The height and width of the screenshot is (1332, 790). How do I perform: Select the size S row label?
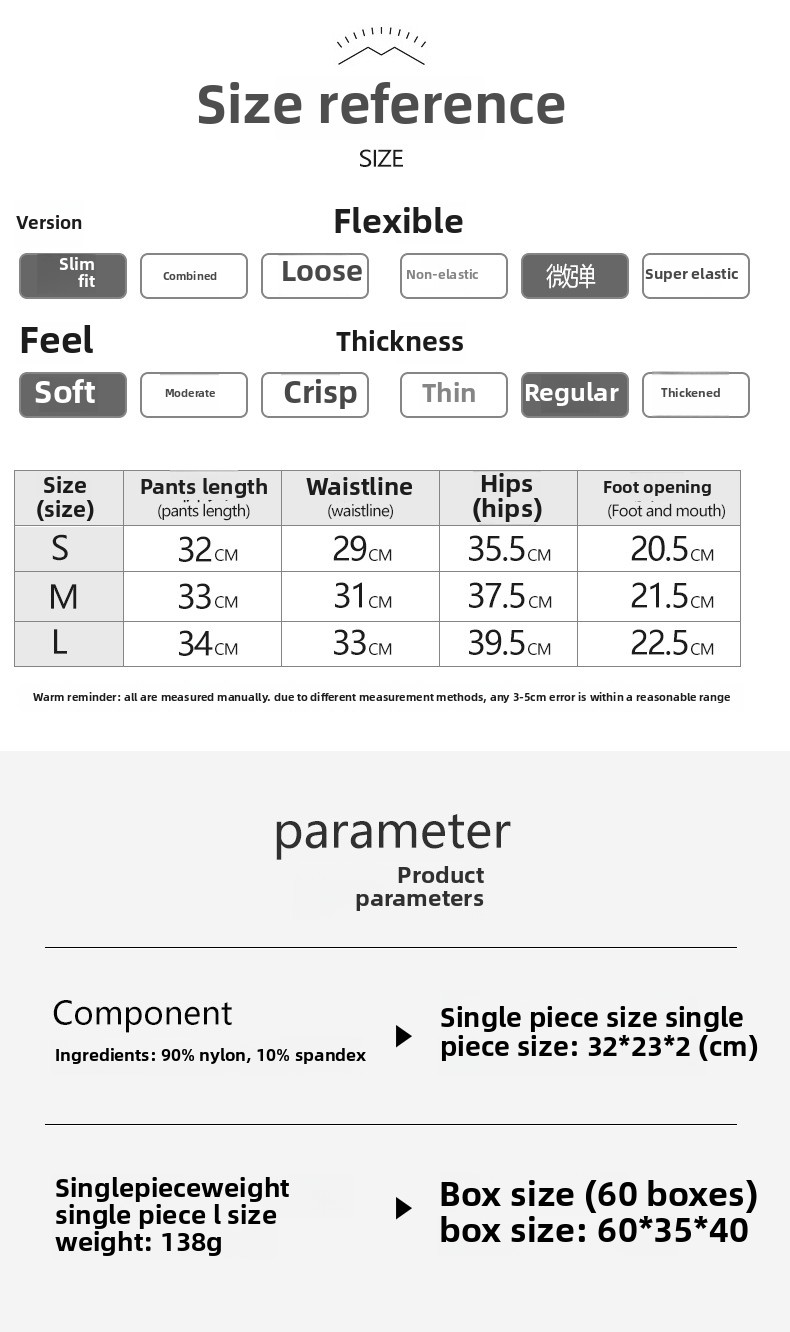61,549
